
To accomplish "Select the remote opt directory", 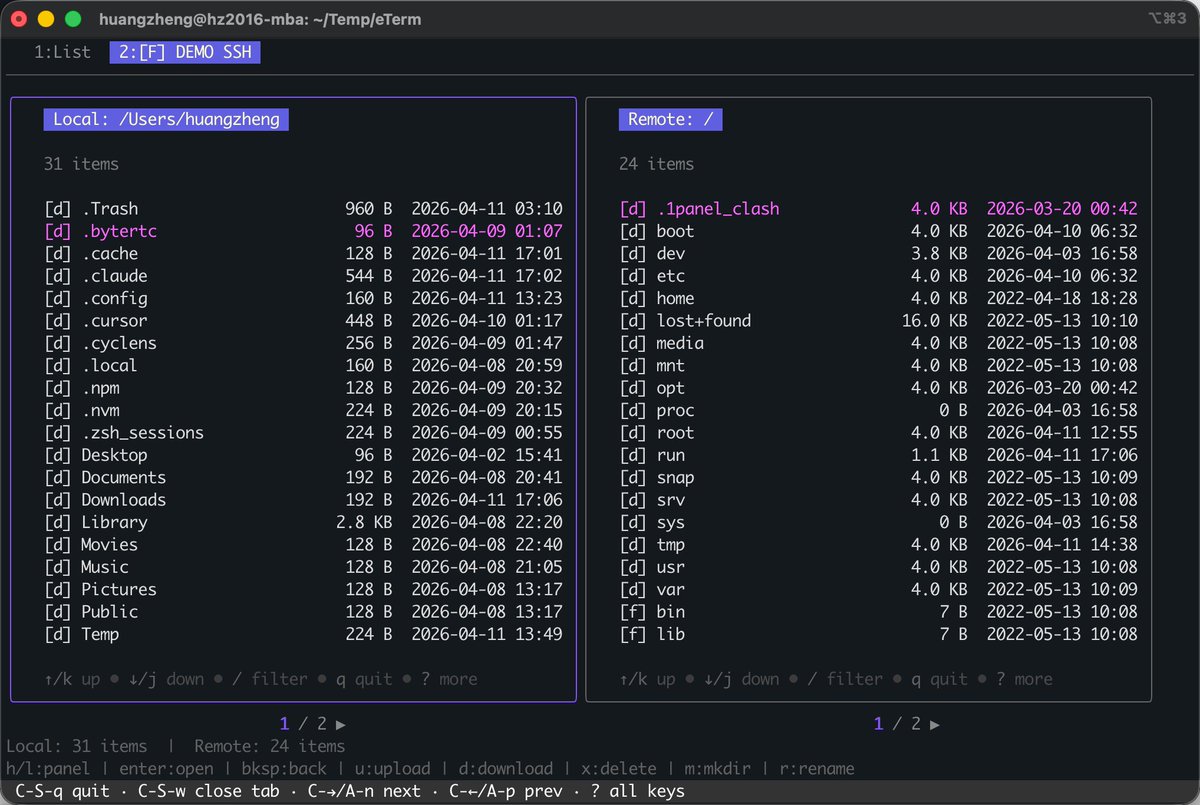I will pos(878,388).
